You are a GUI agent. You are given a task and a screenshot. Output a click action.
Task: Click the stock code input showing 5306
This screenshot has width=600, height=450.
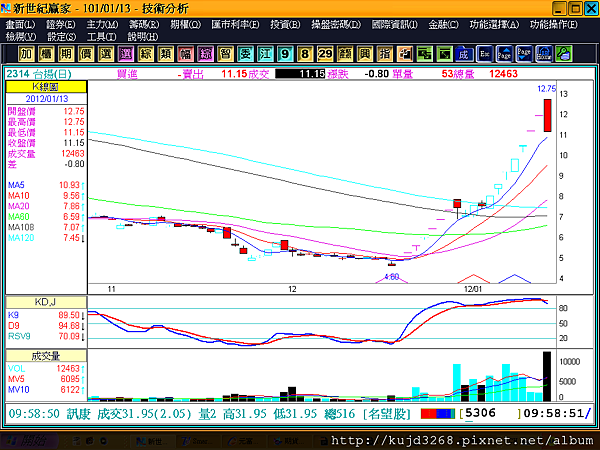point(491,413)
